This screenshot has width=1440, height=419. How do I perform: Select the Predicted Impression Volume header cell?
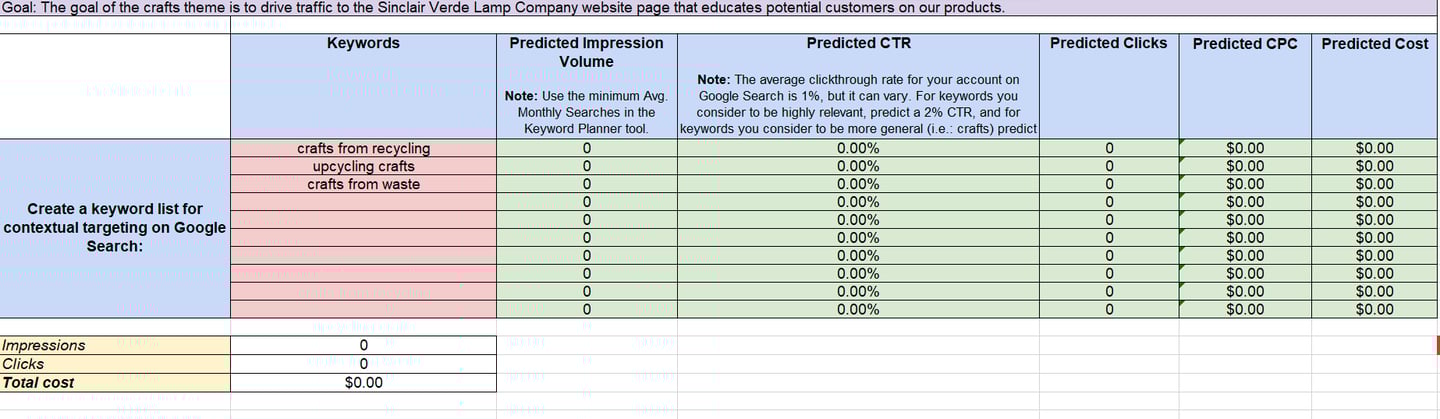(586, 52)
